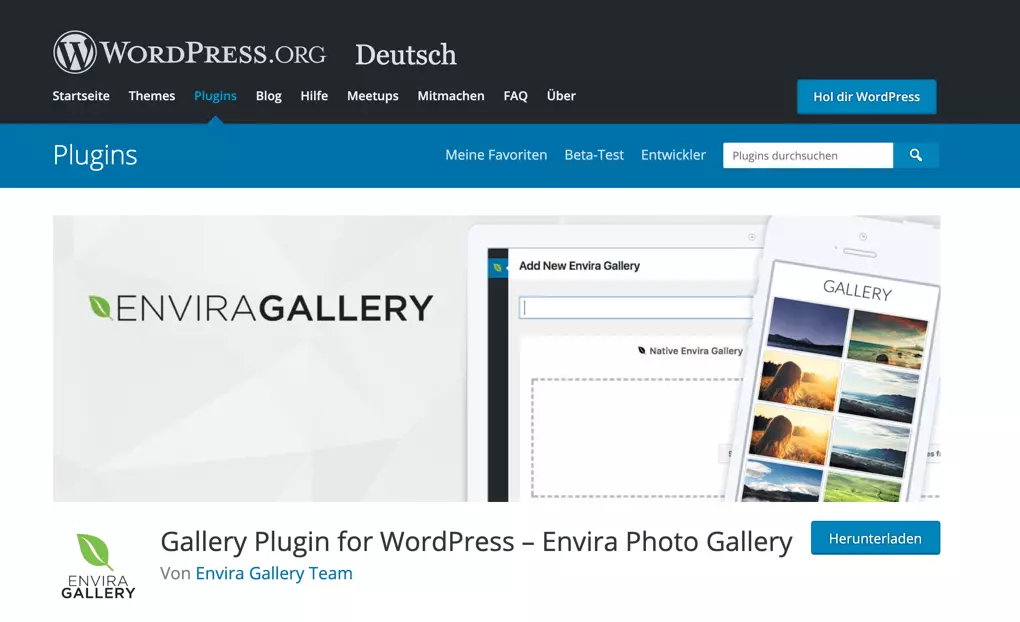This screenshot has height=622, width=1020.
Task: Open the Meetups nav item
Action: coord(373,96)
